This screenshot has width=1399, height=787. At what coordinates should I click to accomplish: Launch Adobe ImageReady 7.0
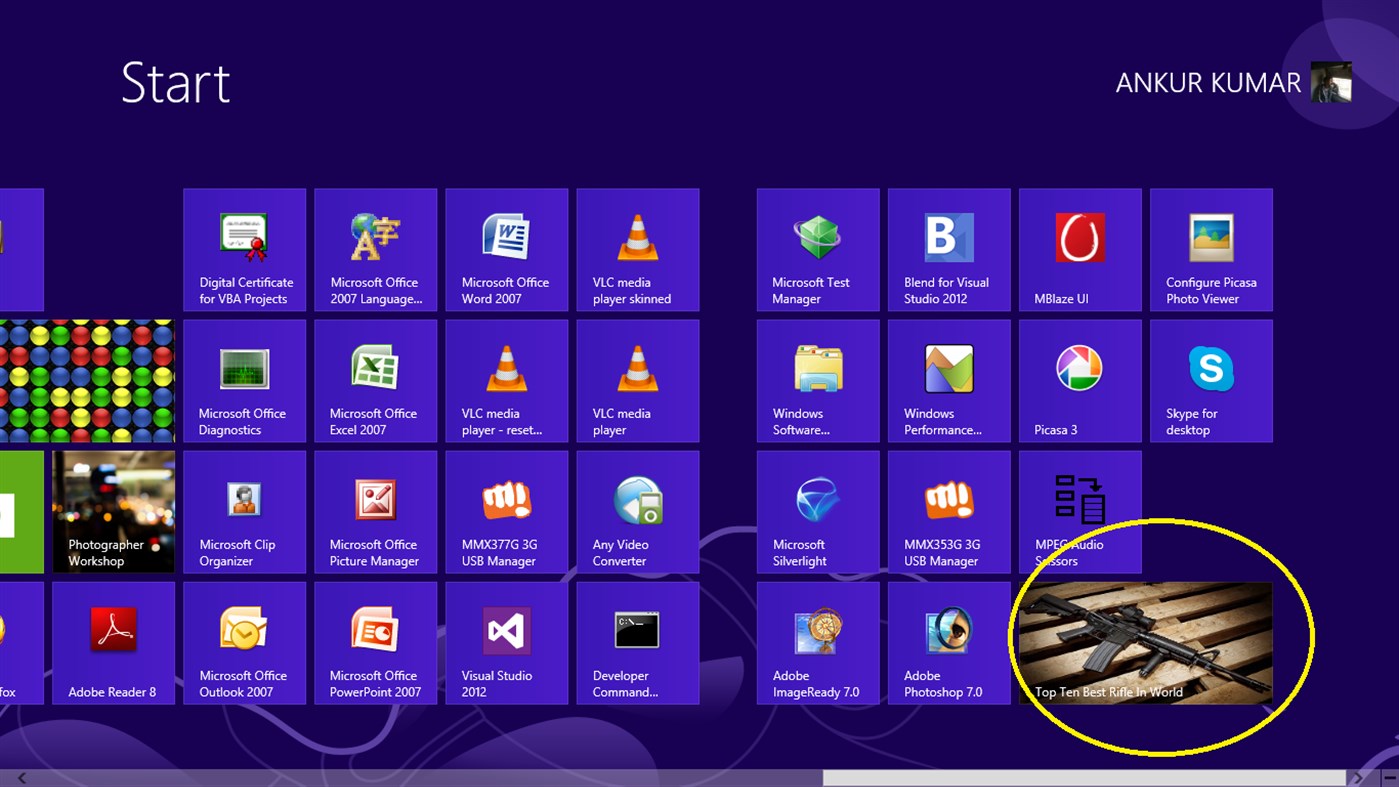[x=818, y=643]
